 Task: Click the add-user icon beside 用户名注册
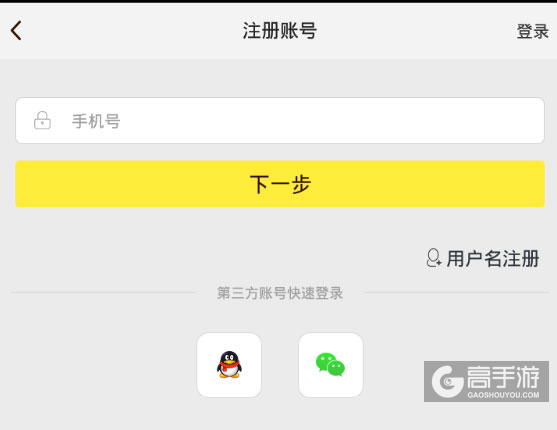click(434, 258)
